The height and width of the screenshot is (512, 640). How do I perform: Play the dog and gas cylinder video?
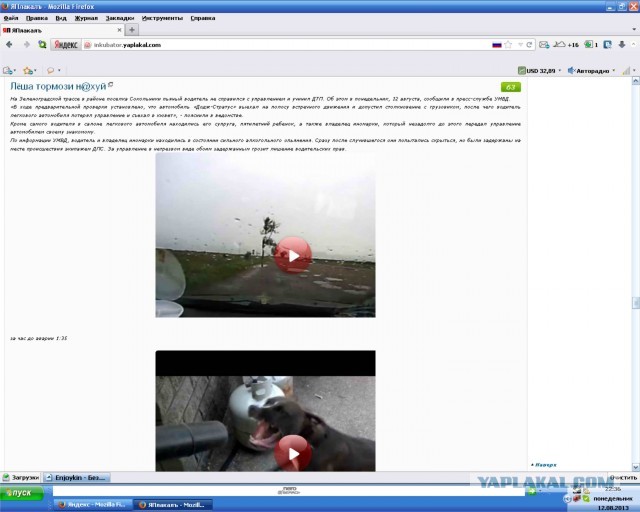(293, 453)
